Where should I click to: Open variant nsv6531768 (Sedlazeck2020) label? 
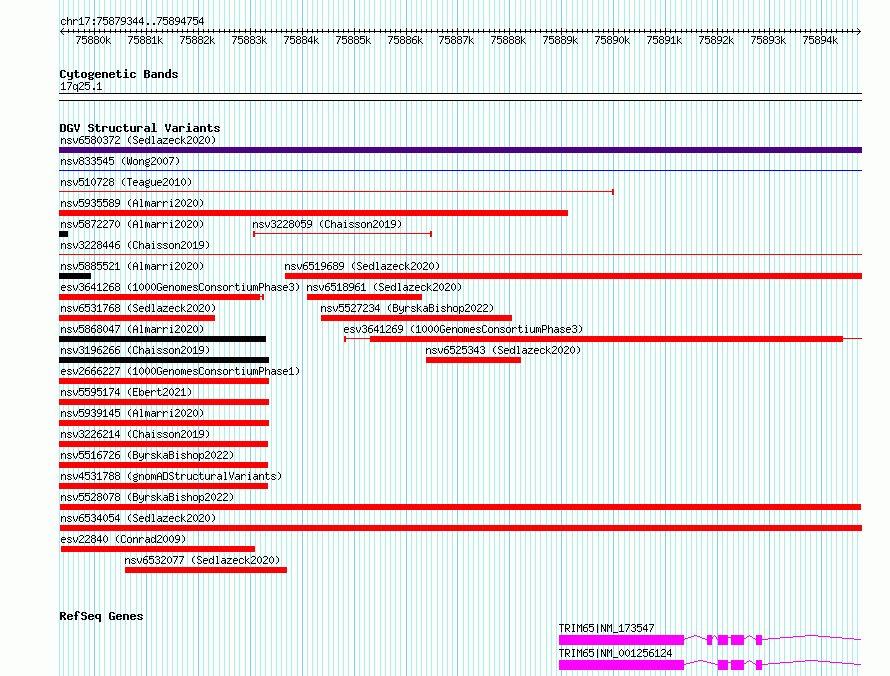point(138,308)
